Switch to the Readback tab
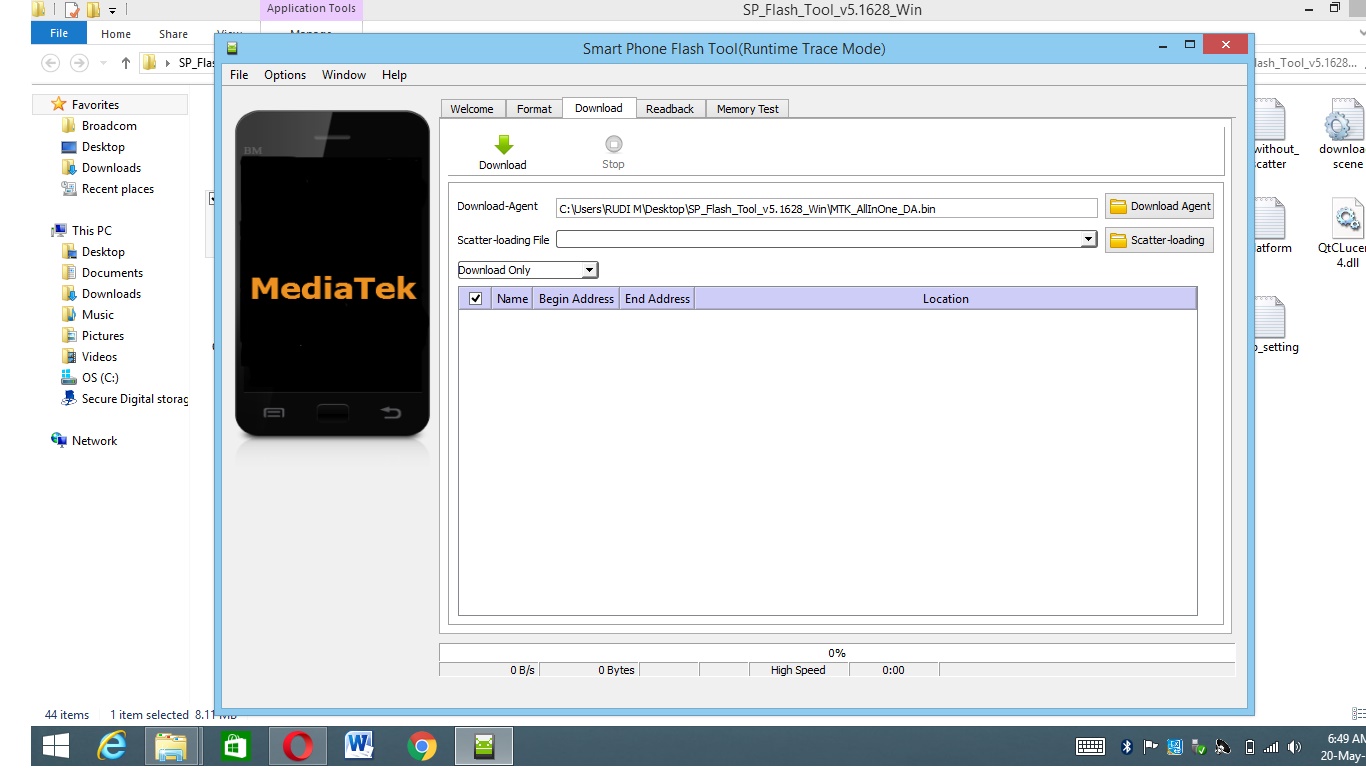 (x=670, y=109)
